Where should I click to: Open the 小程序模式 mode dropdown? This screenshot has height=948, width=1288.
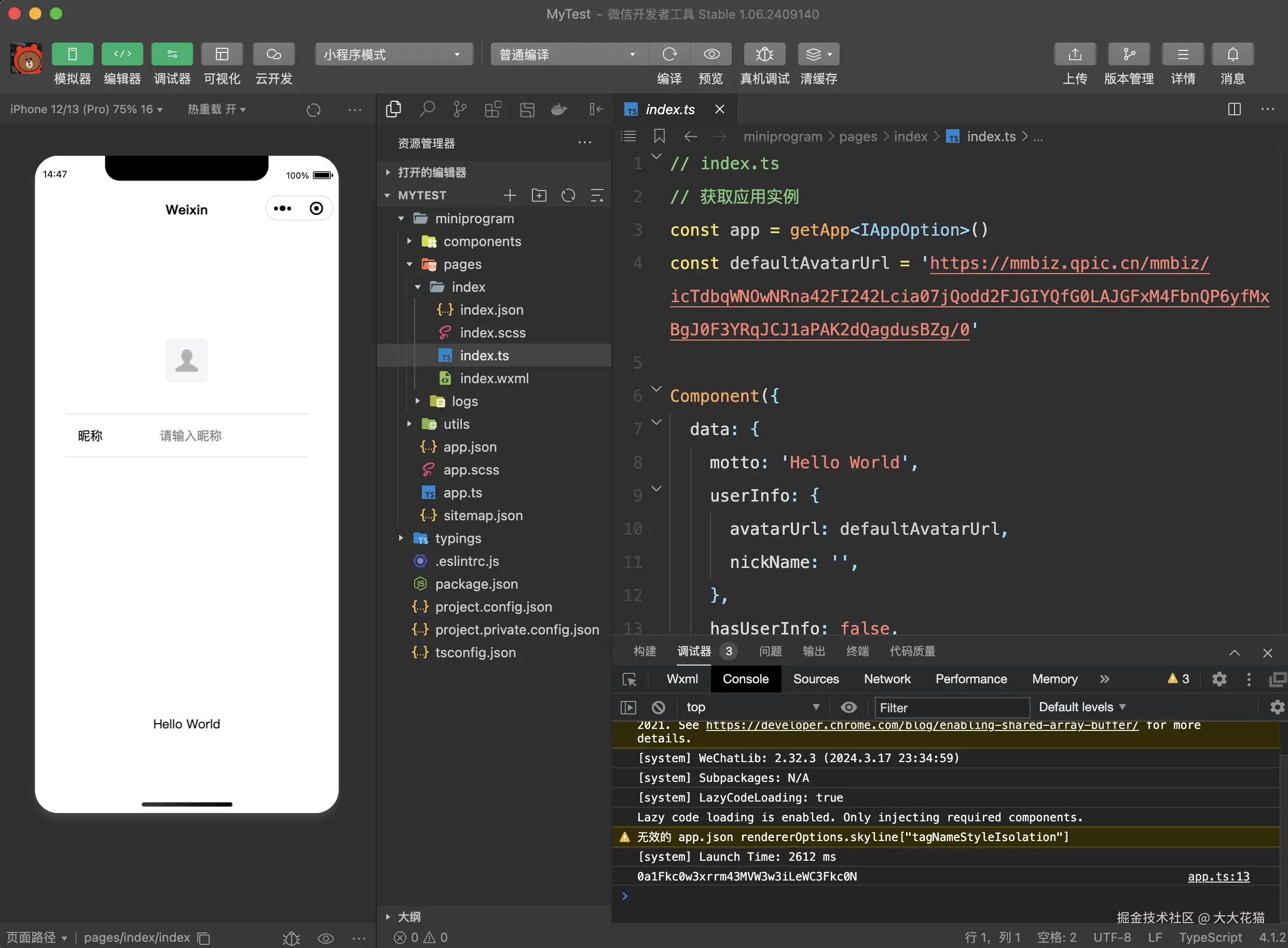(393, 55)
